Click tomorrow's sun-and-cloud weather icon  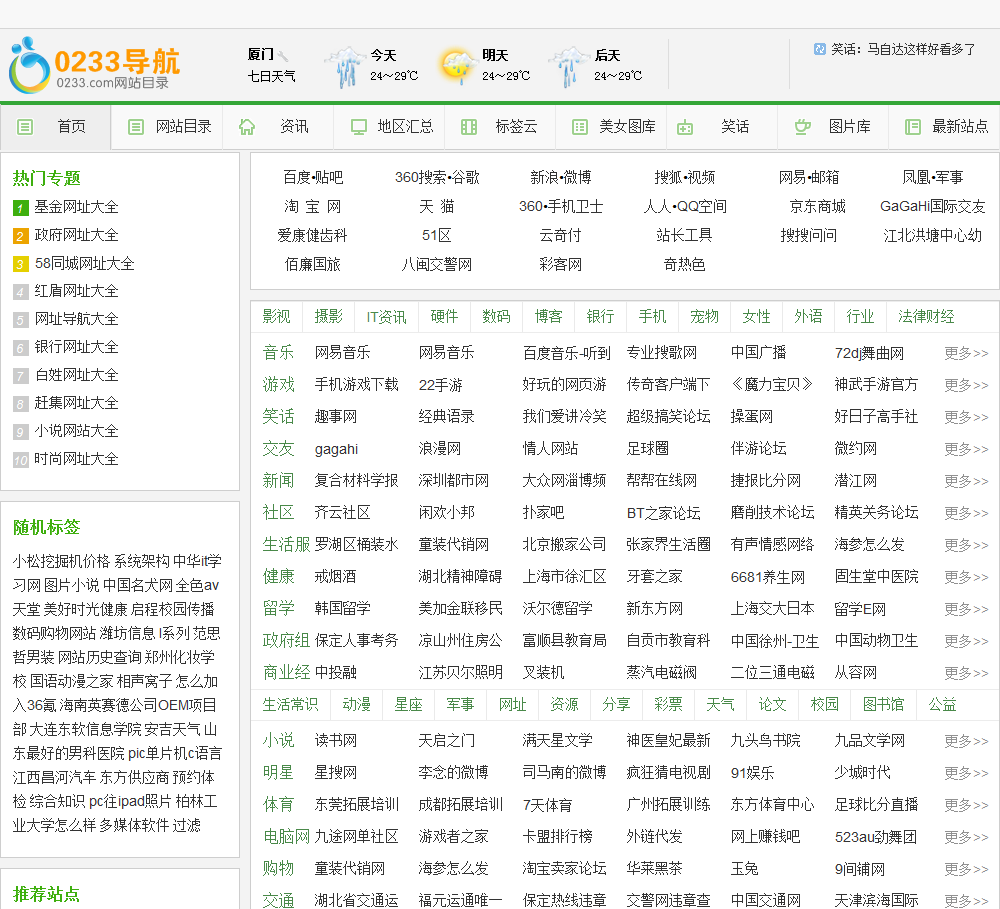tap(457, 66)
